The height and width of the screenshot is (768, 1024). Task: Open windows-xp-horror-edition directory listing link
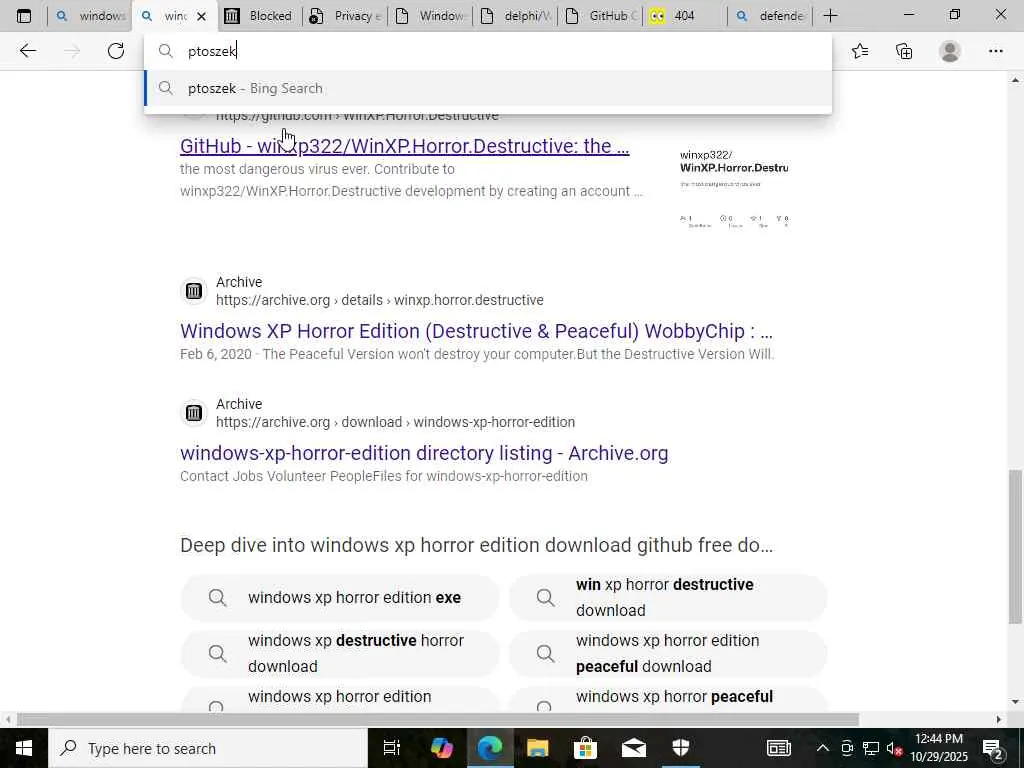(x=424, y=453)
